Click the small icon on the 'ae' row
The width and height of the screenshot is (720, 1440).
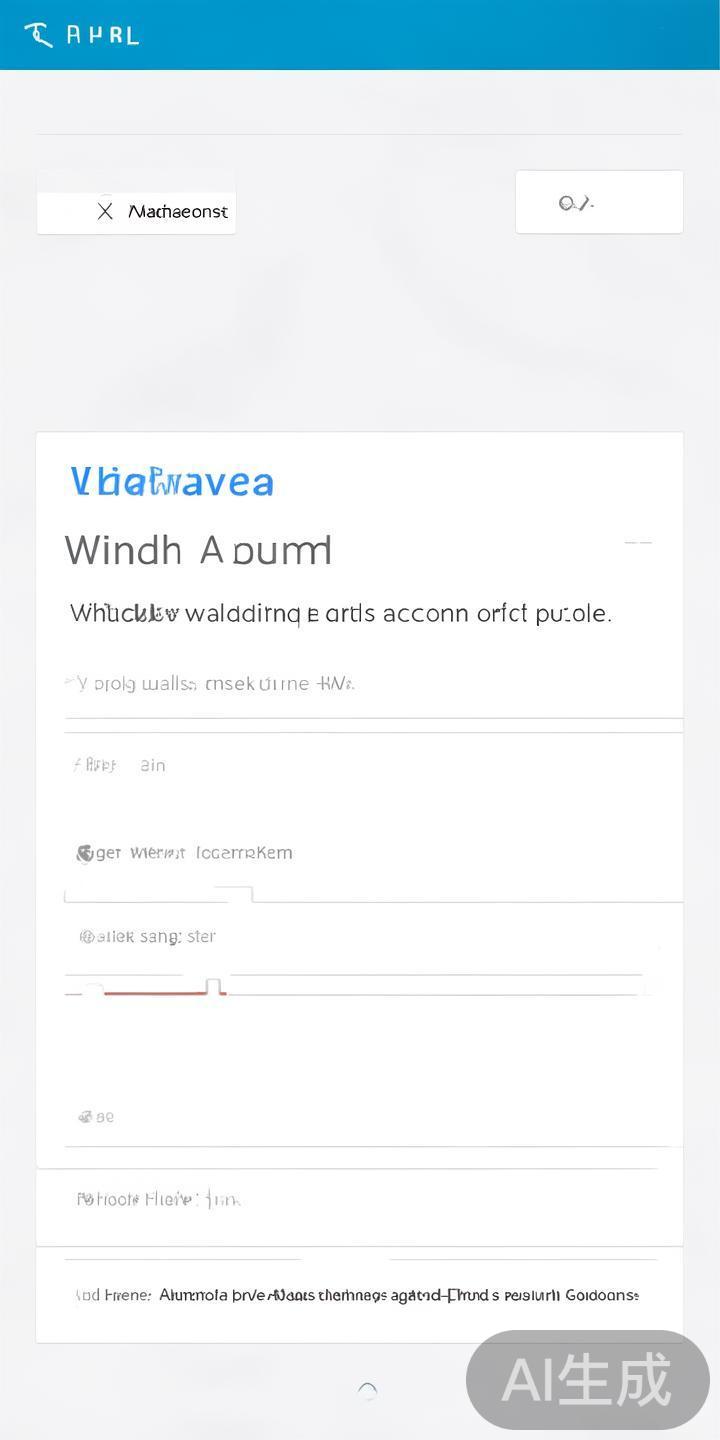point(86,1117)
